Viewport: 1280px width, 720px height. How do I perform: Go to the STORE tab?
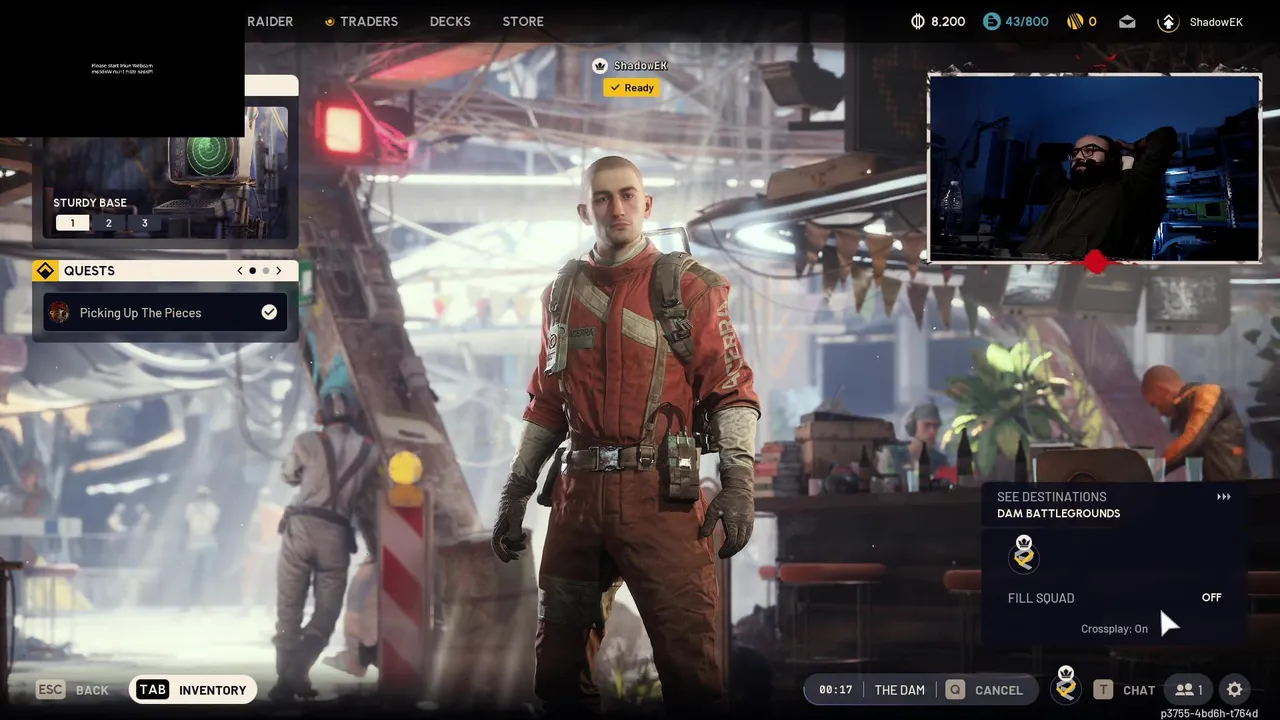(x=523, y=21)
